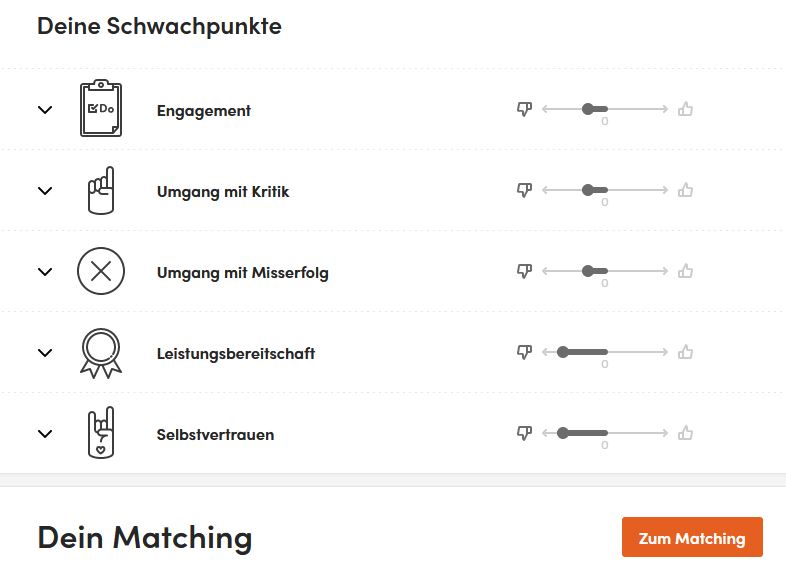The image size is (786, 572).
Task: Expand the Leistungsbereitschaft chevron
Action: pos(45,353)
